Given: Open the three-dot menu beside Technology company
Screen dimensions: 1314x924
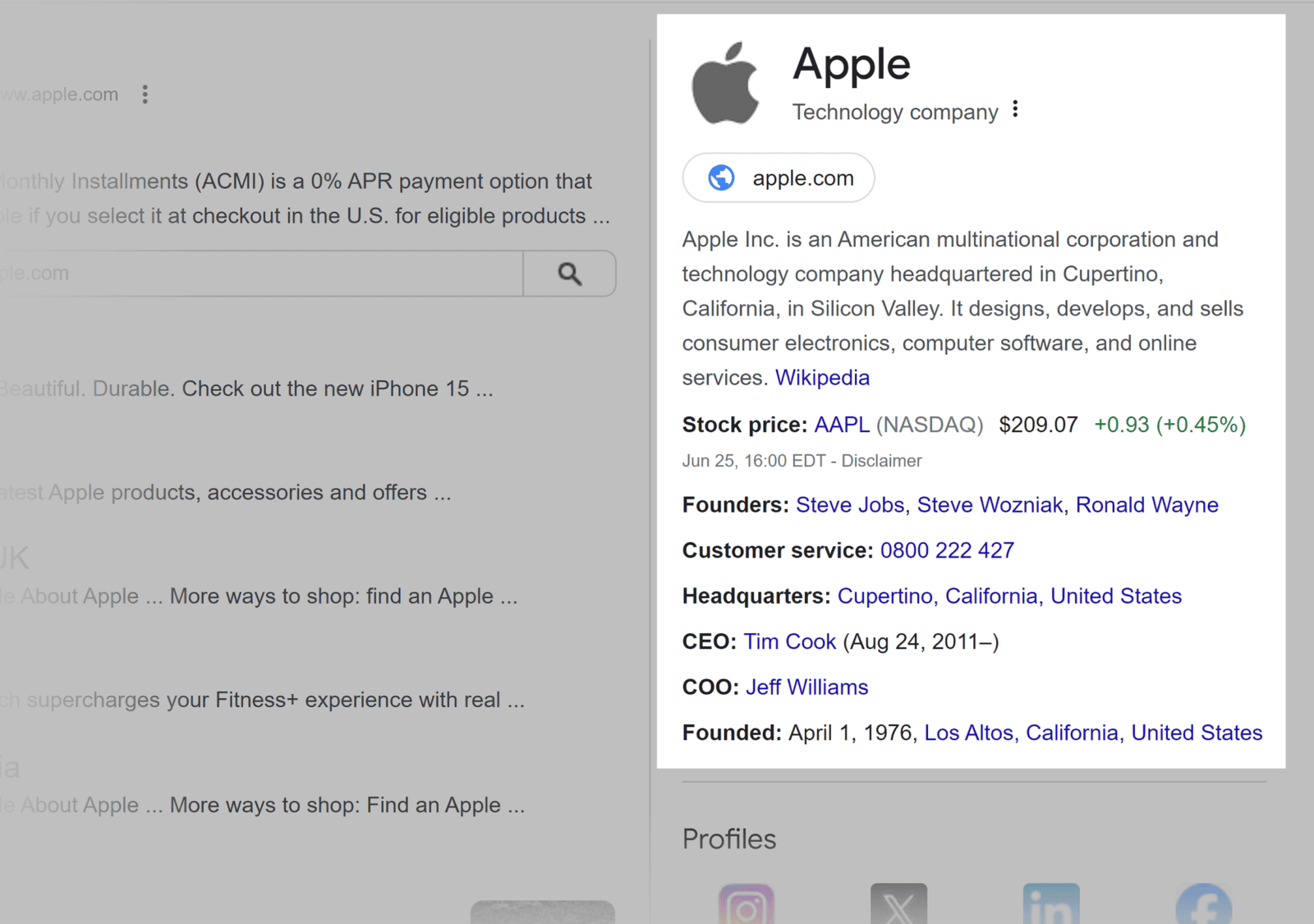Looking at the screenshot, I should coord(1015,108).
